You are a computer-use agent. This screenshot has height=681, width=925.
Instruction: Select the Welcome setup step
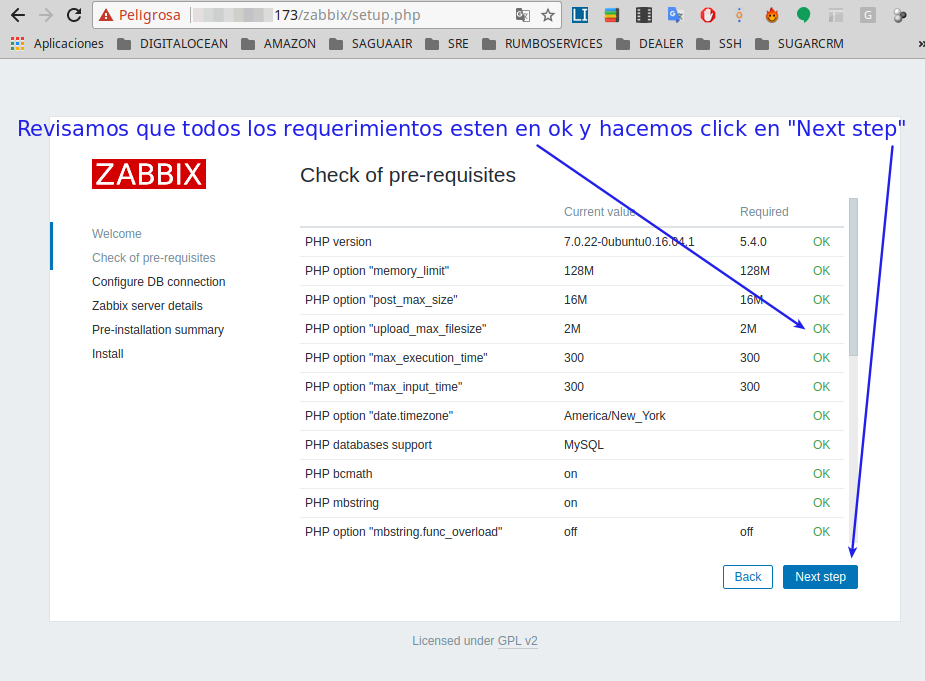pyautogui.click(x=117, y=234)
